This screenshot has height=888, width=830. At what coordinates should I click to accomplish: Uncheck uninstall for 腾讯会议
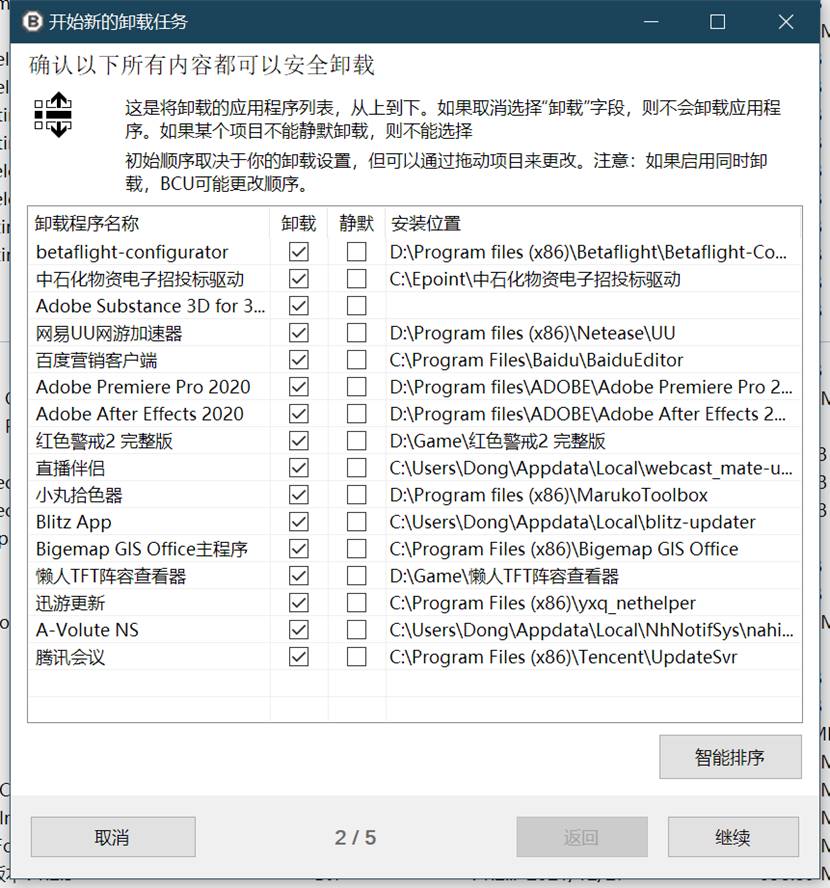coord(299,657)
